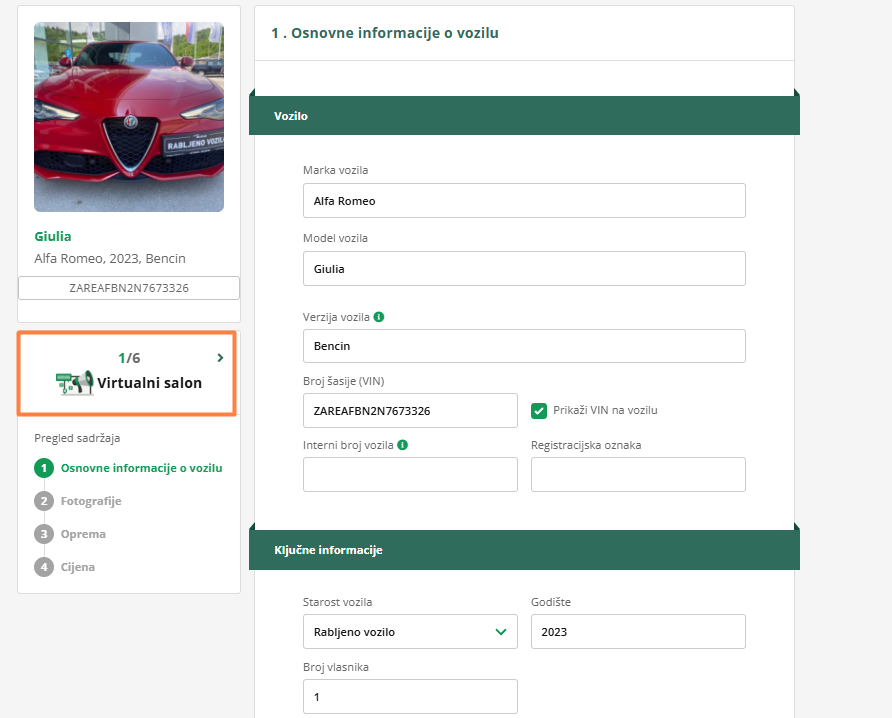
Task: Click info icon next to Interni broj vozila
Action: pos(402,445)
